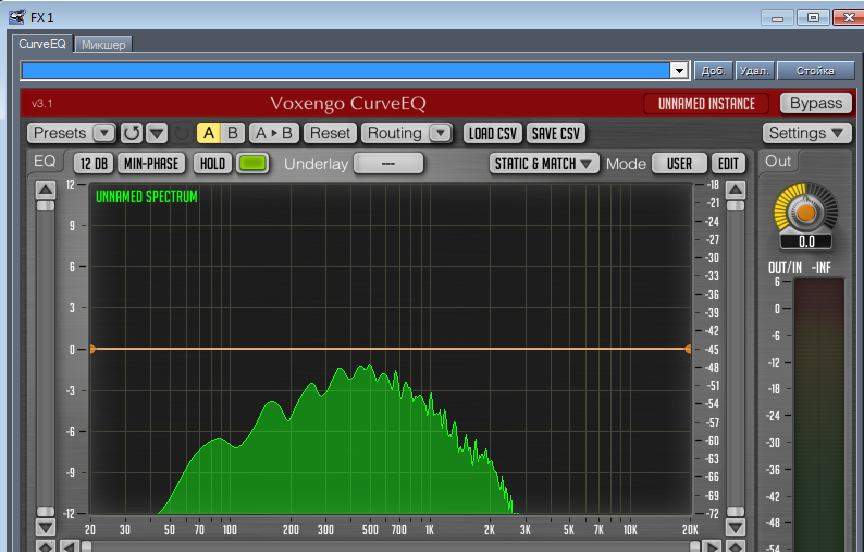
Task: Switch to state A
Action: tap(209, 133)
